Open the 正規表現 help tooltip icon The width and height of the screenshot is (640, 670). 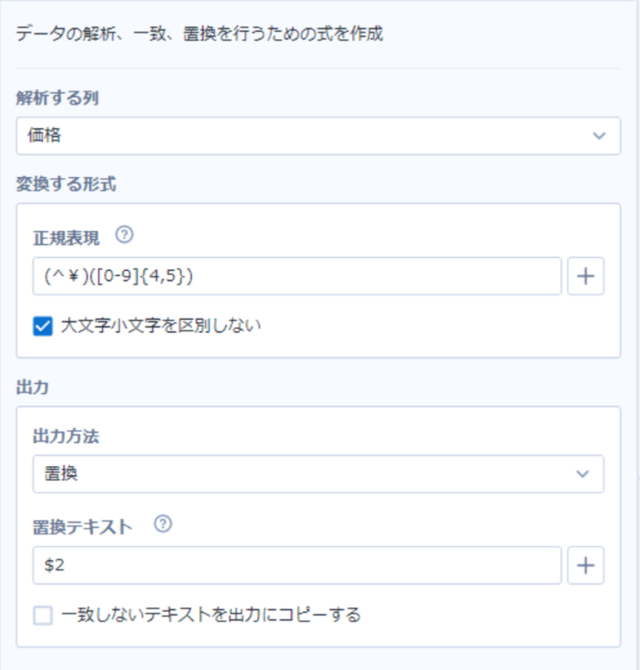[124, 235]
